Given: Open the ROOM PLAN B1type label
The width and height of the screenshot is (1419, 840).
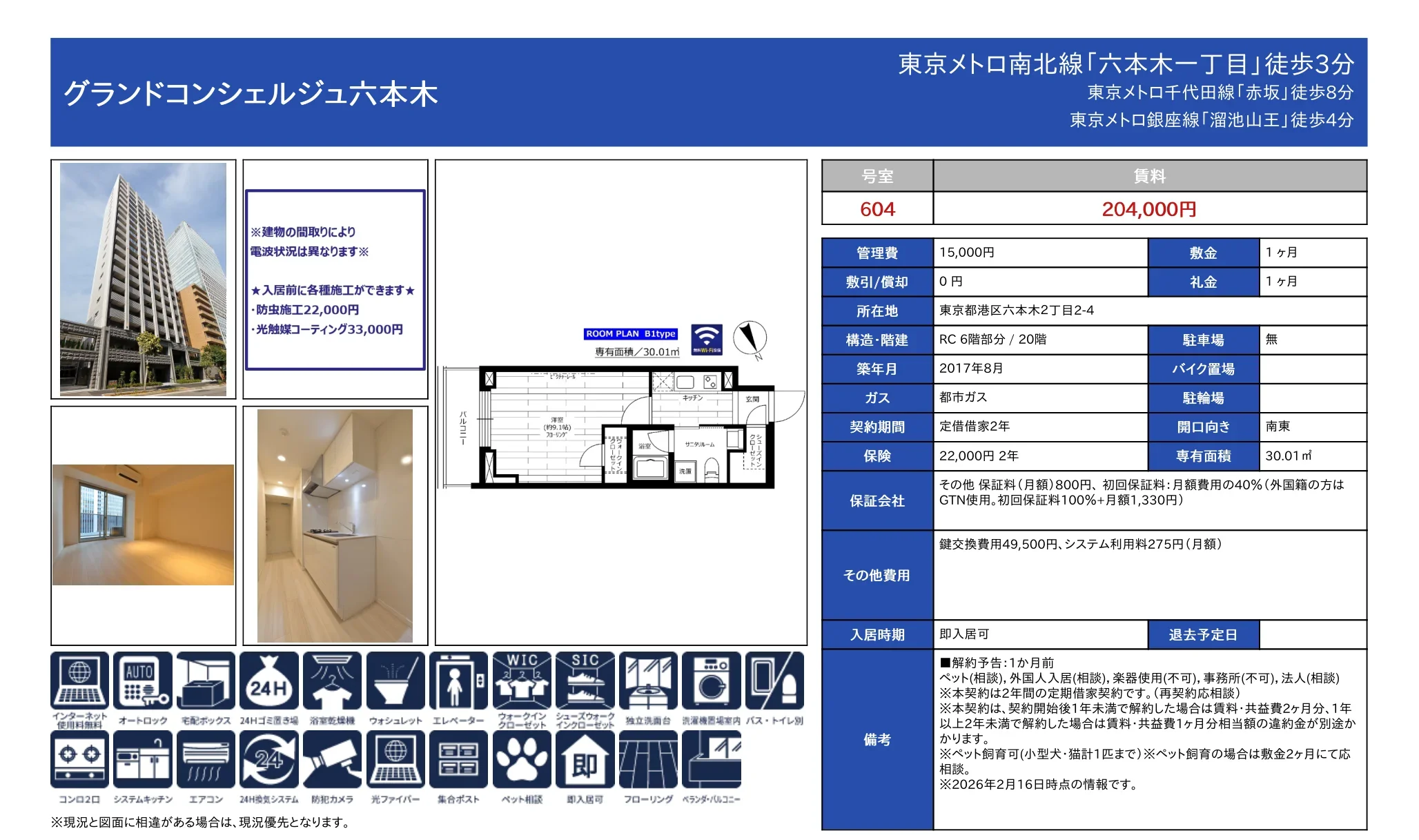Looking at the screenshot, I should point(632,333).
